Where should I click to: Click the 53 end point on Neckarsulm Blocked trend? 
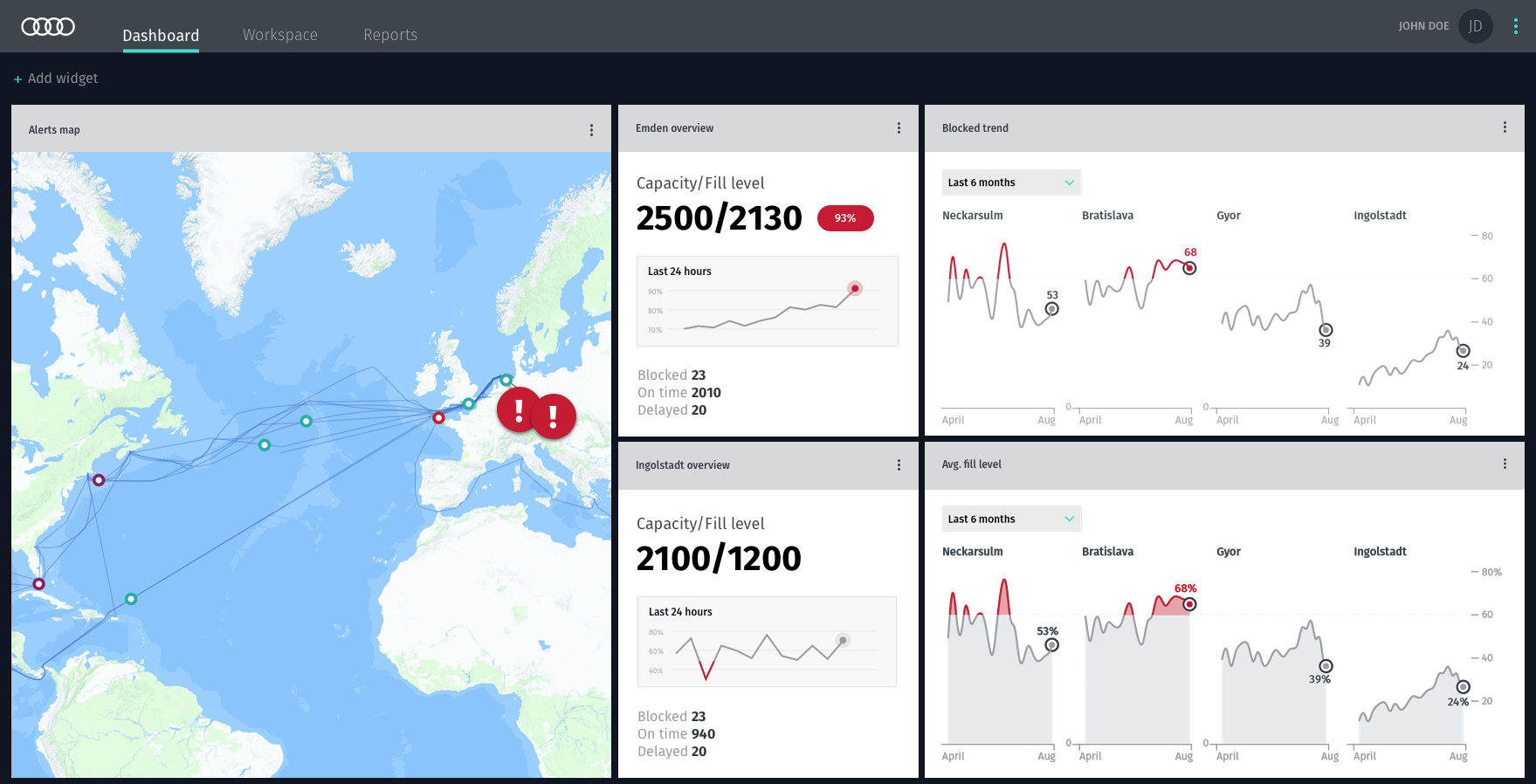1052,309
